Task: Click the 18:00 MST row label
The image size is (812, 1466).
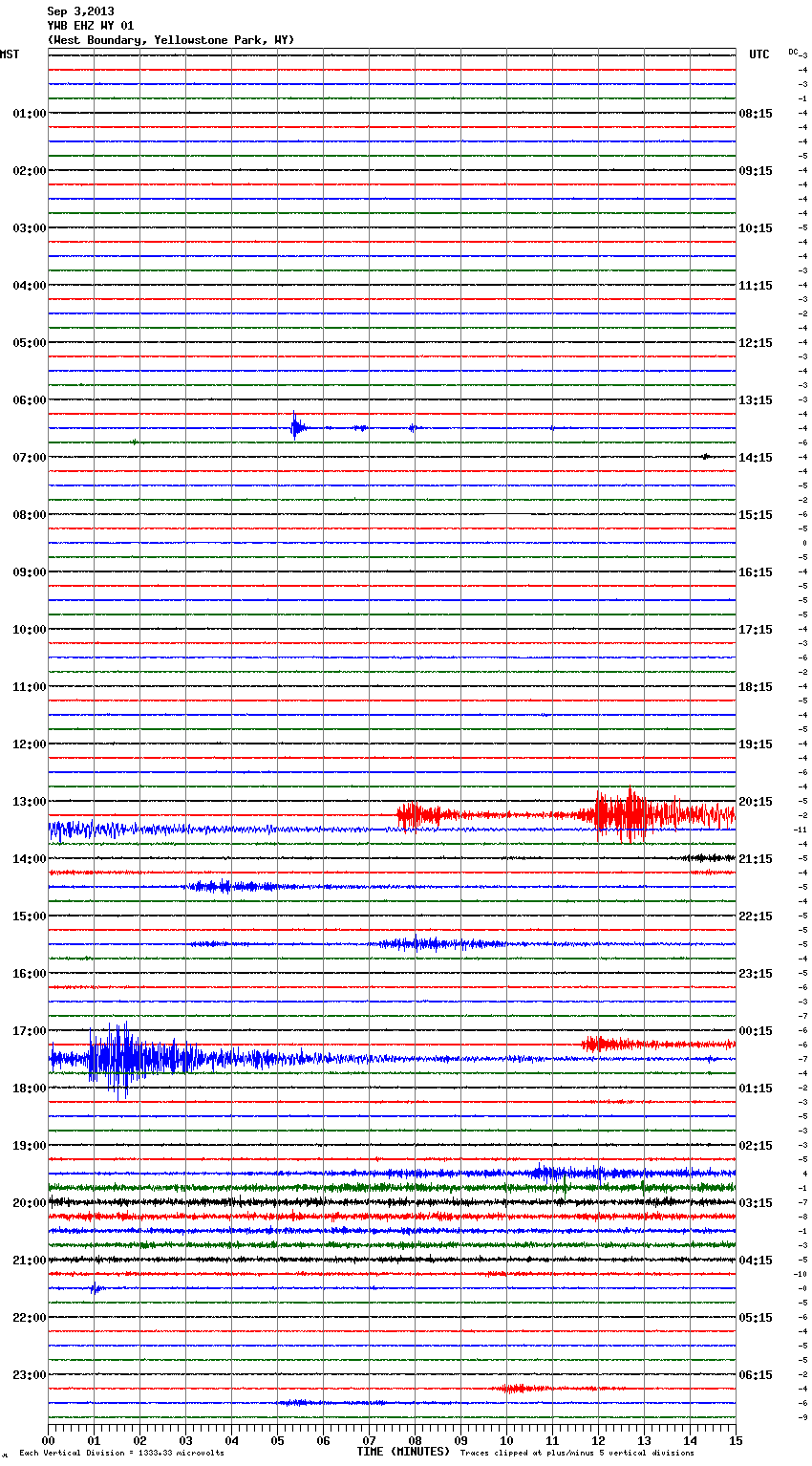Action: [x=30, y=1089]
